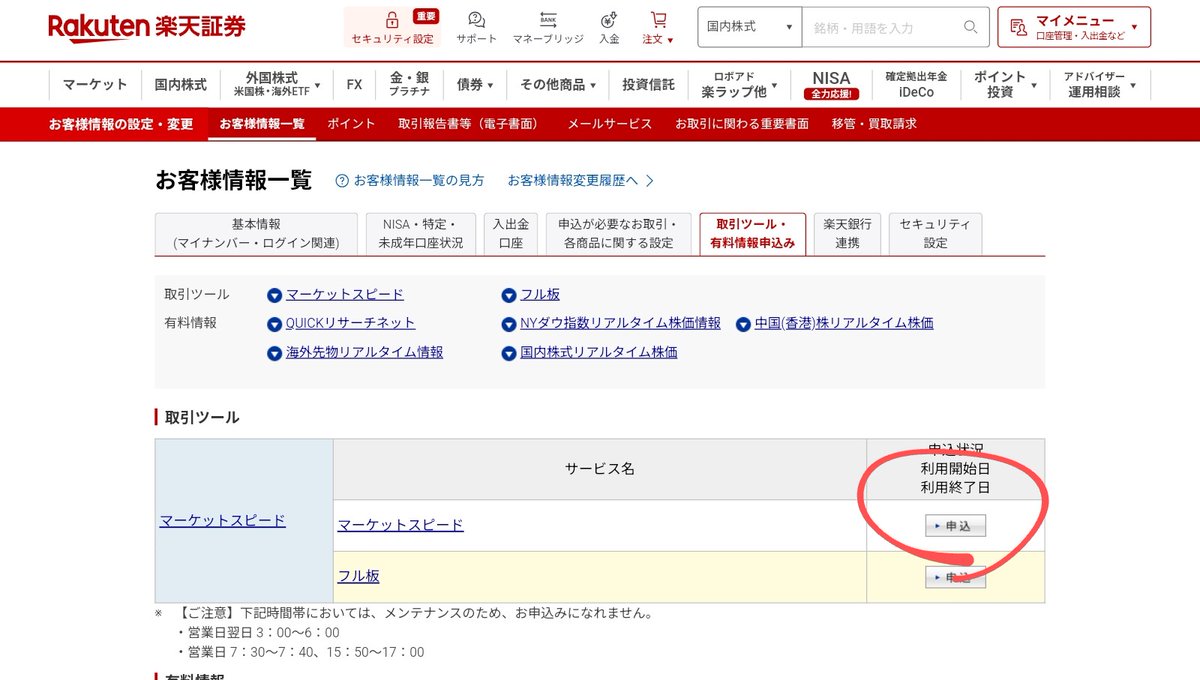Click the arrow icon beside NYダウ指数リアルタイム株価情報
The height and width of the screenshot is (680, 1200).
click(x=510, y=324)
